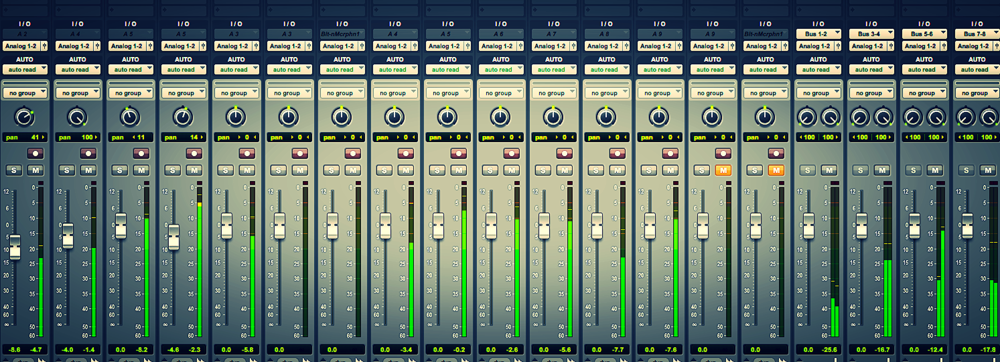The image size is (1000, 362).
Task: Mute the strip with pan 41
Action: [x=35, y=170]
